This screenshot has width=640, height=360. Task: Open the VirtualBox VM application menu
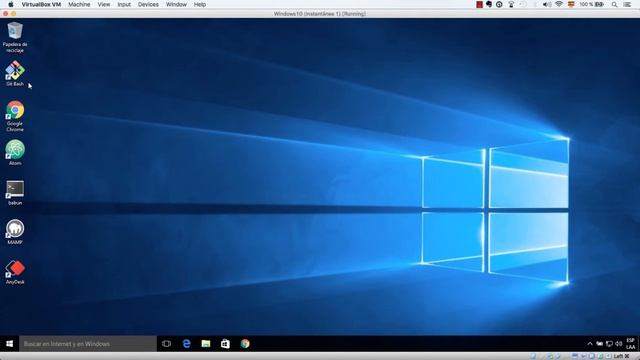pos(41,4)
